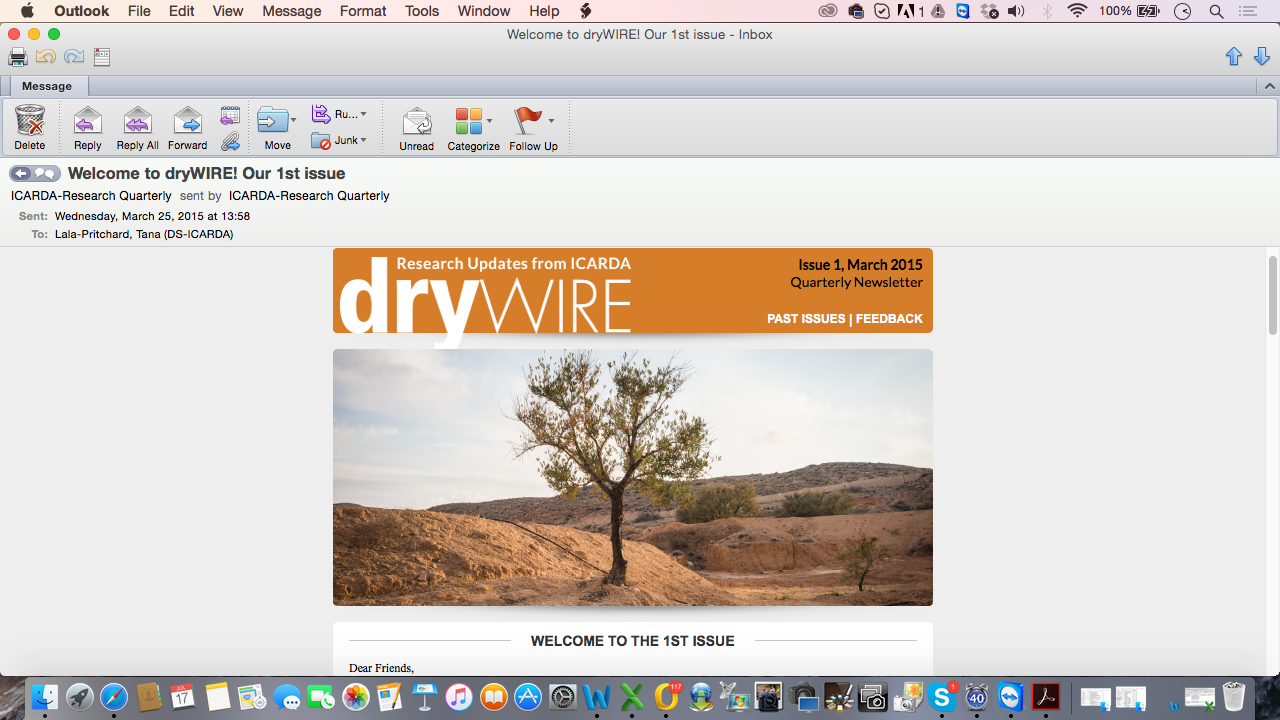Go to the next message with down arrow
1280x720 pixels.
click(x=1262, y=57)
